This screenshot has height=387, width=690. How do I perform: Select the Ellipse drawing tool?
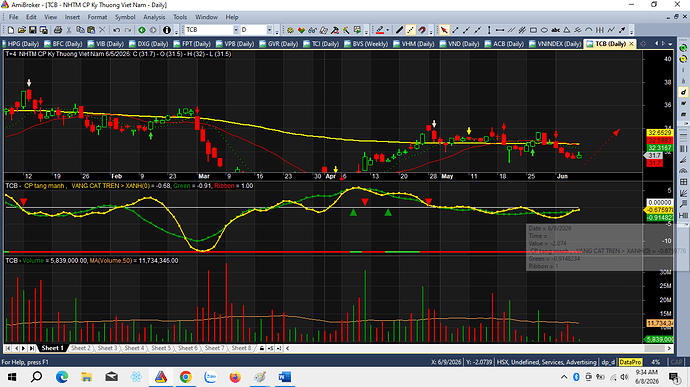[544, 30]
